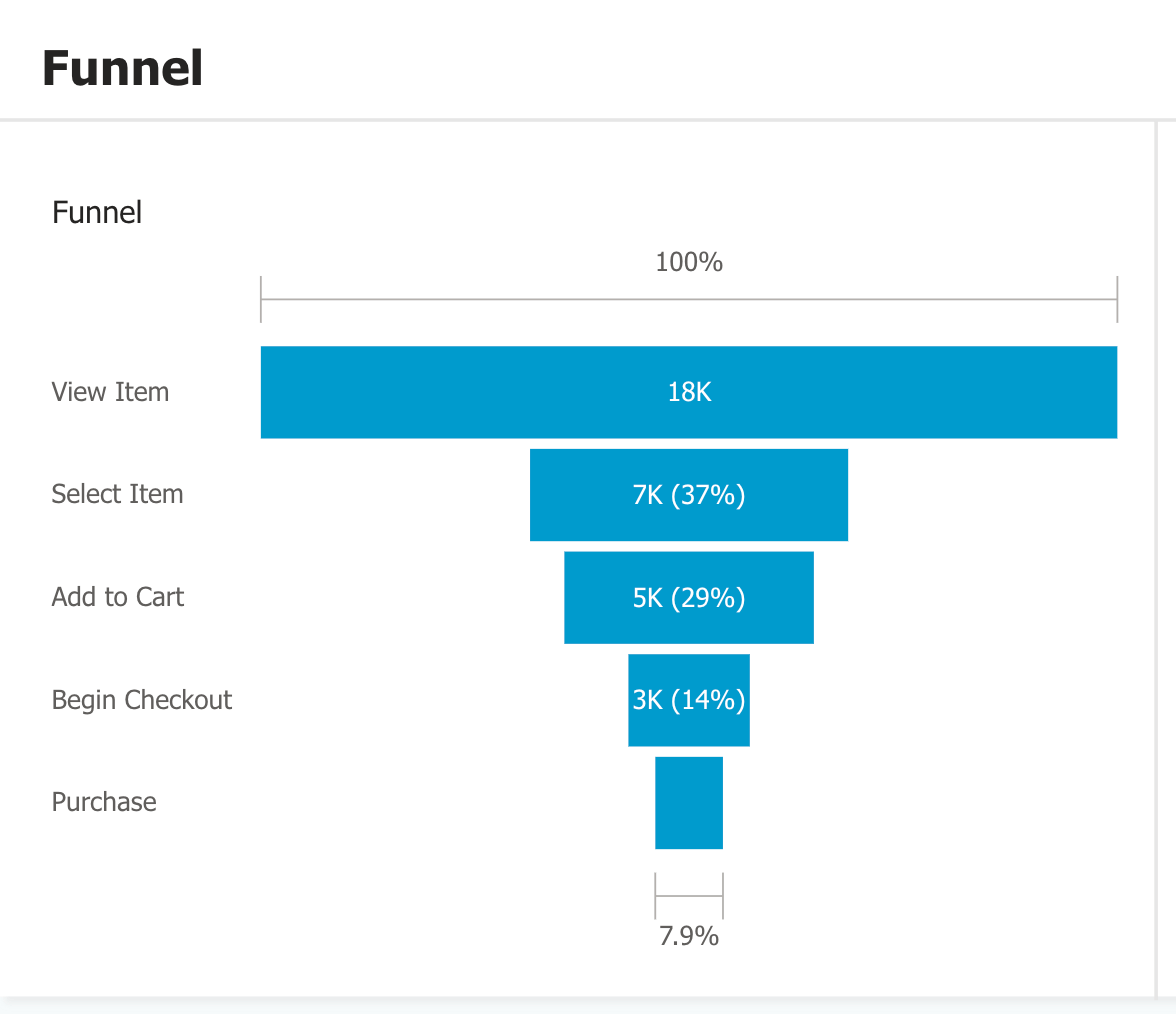Click the 100% top scale label
The height and width of the screenshot is (1014, 1176).
[x=688, y=262]
